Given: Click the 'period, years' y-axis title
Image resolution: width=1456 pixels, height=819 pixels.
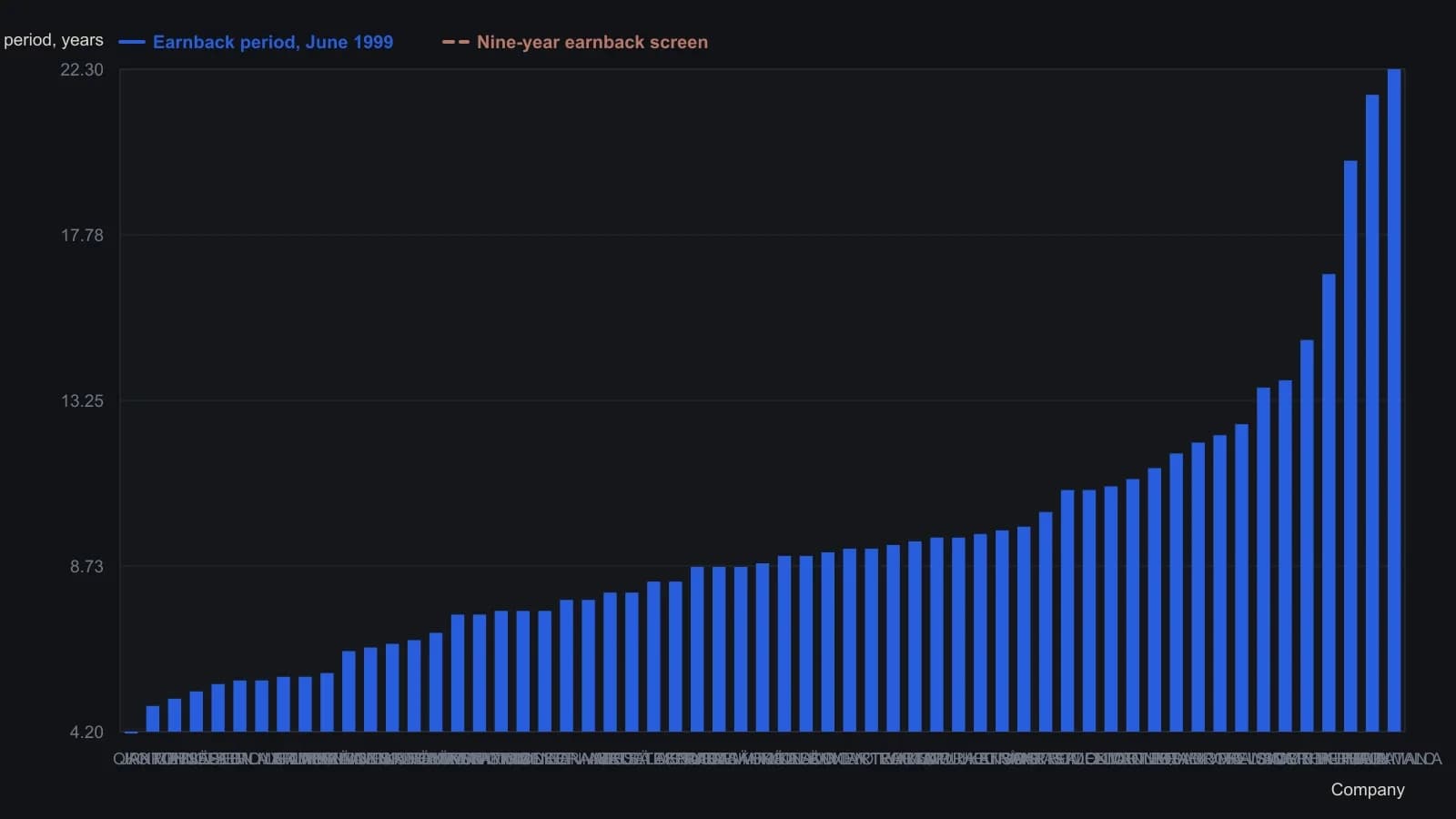Looking at the screenshot, I should (54, 40).
